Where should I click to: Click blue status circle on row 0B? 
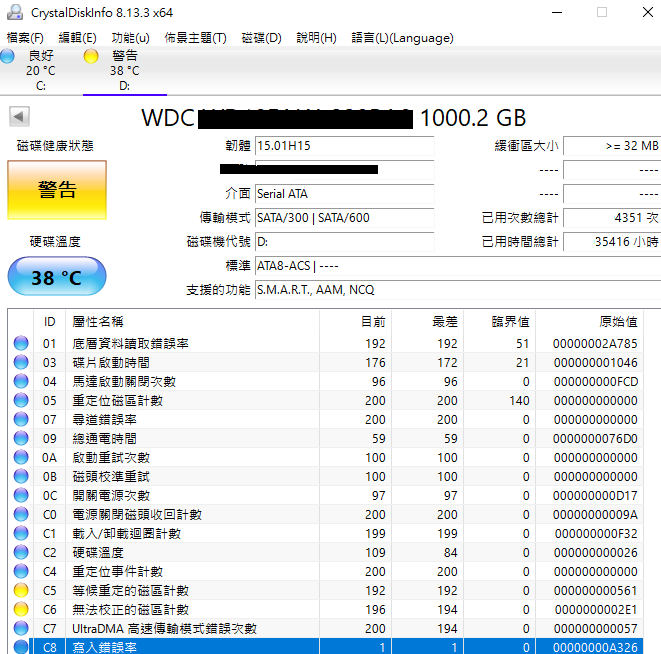pyautogui.click(x=21, y=476)
